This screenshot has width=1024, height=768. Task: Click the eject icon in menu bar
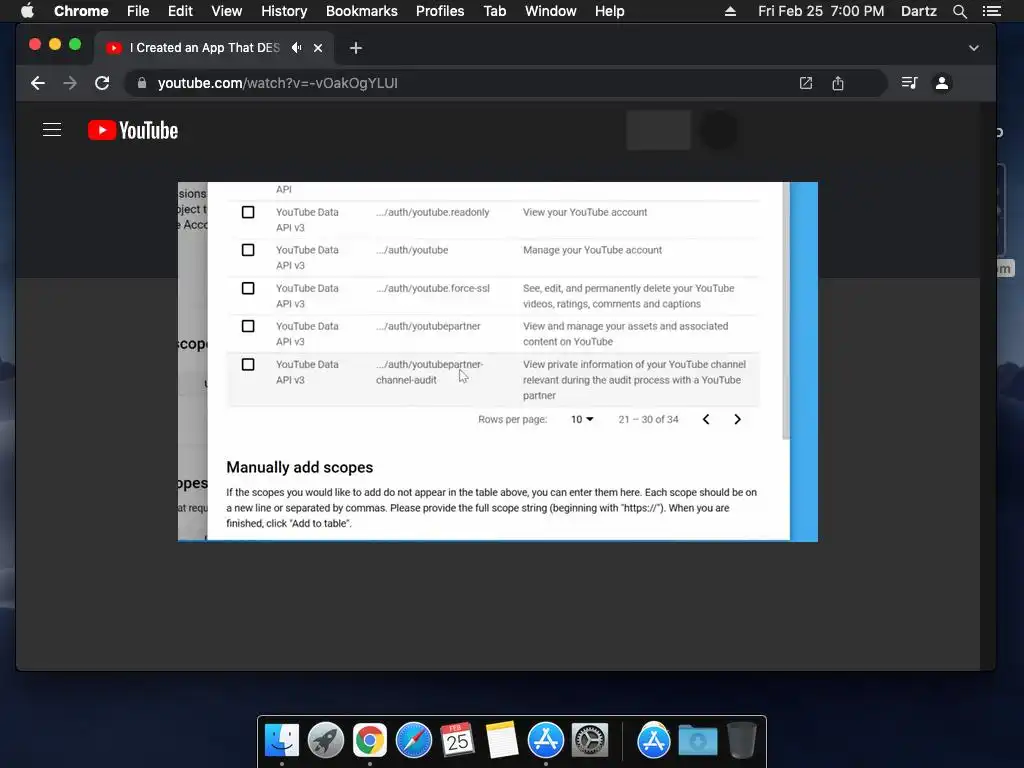(730, 11)
